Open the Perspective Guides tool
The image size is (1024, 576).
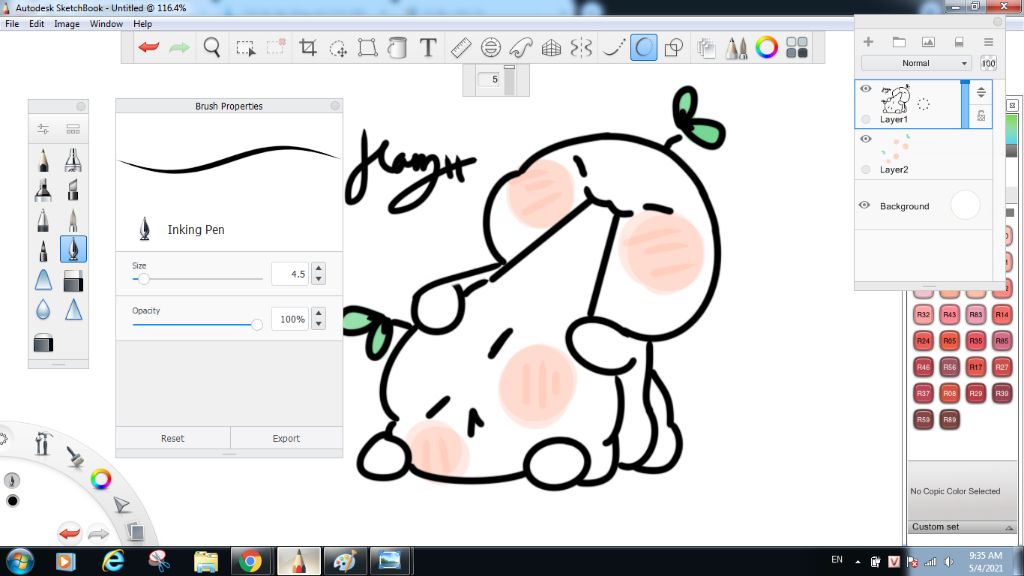click(551, 47)
